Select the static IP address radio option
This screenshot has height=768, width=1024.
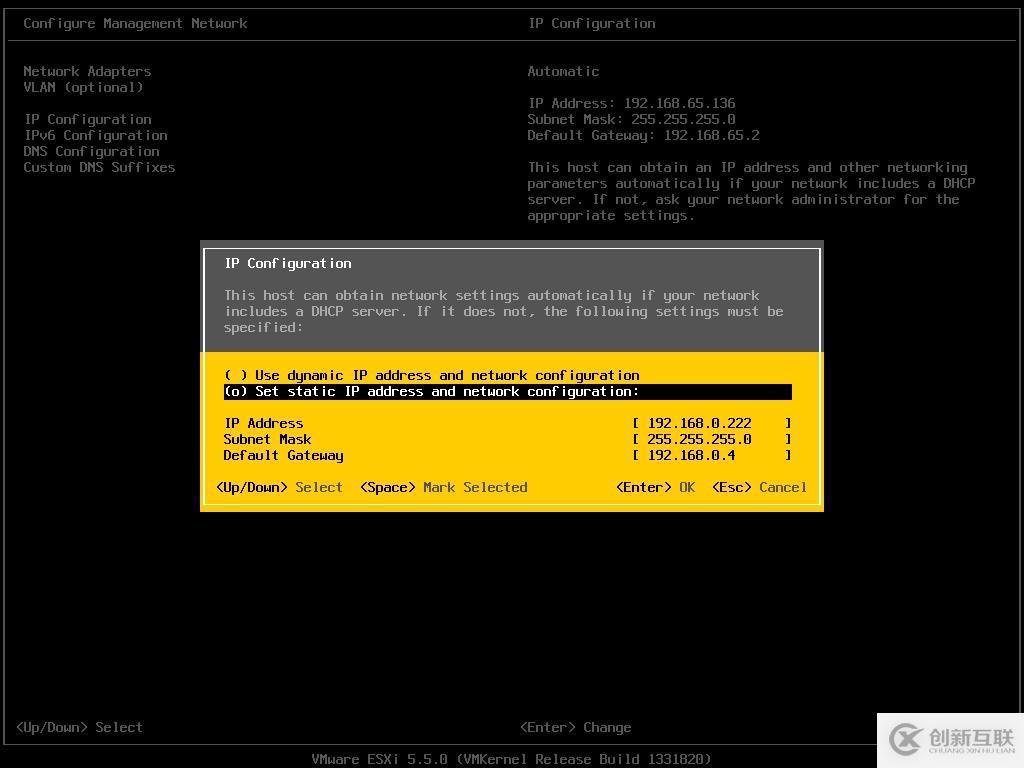(x=507, y=391)
